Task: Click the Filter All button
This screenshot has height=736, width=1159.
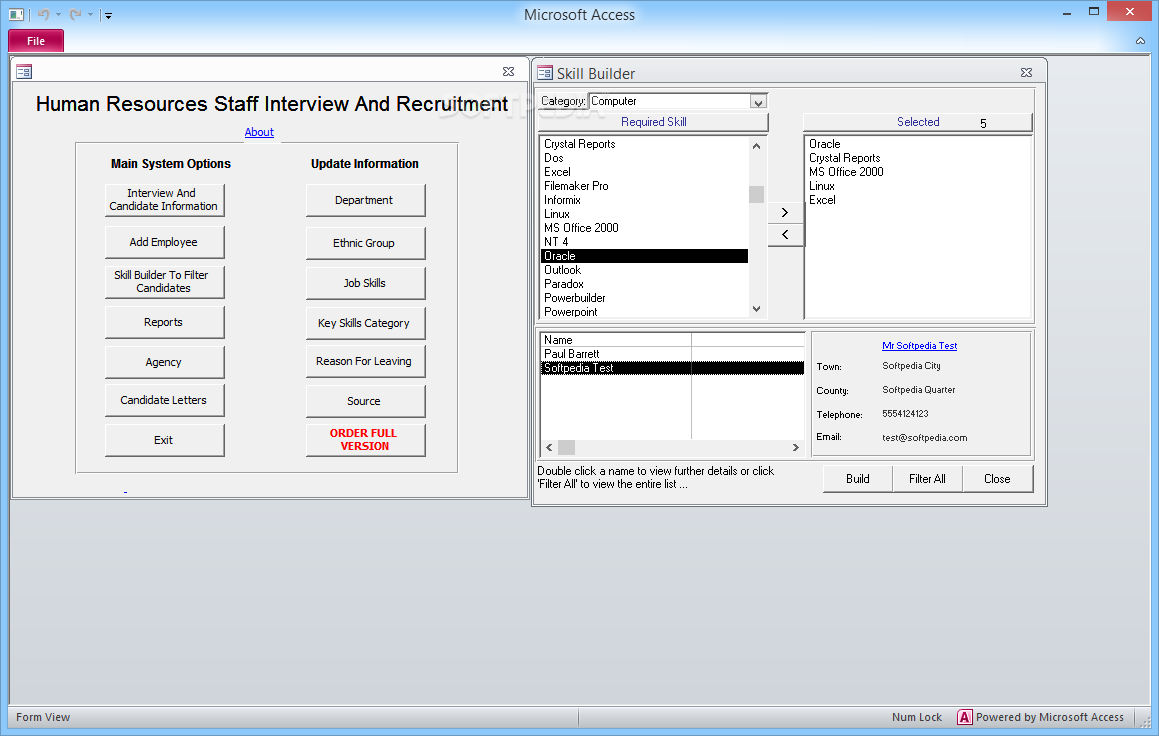Action: click(927, 479)
